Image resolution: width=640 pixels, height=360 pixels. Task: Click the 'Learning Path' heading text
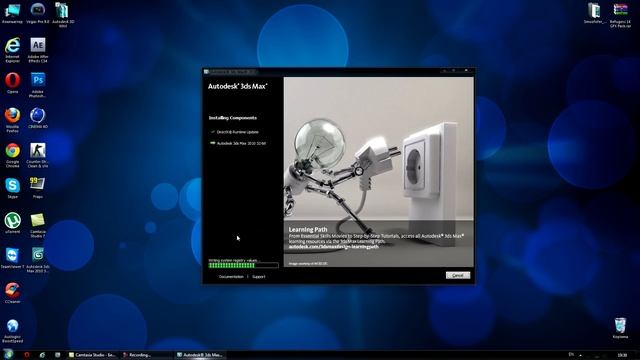(x=308, y=229)
